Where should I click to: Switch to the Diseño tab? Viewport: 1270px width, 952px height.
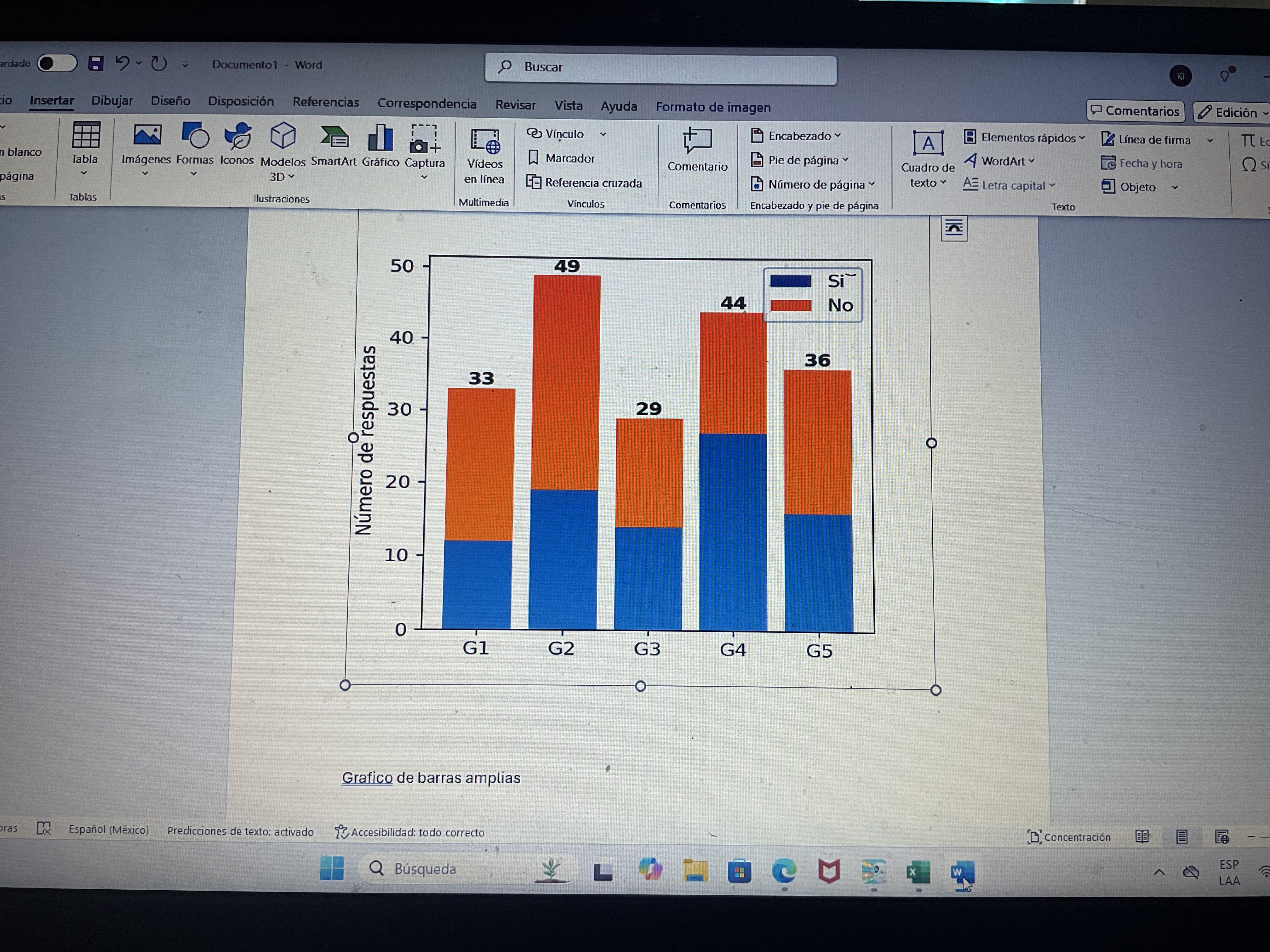click(170, 101)
